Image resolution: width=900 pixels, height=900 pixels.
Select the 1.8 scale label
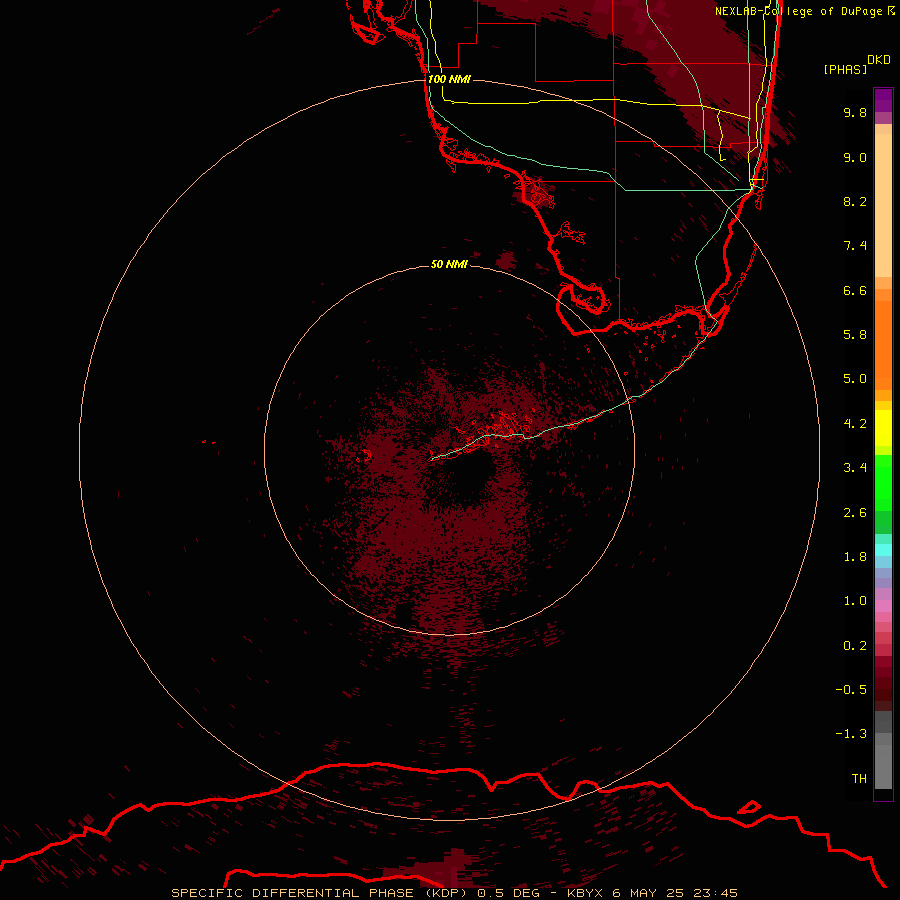point(855,557)
